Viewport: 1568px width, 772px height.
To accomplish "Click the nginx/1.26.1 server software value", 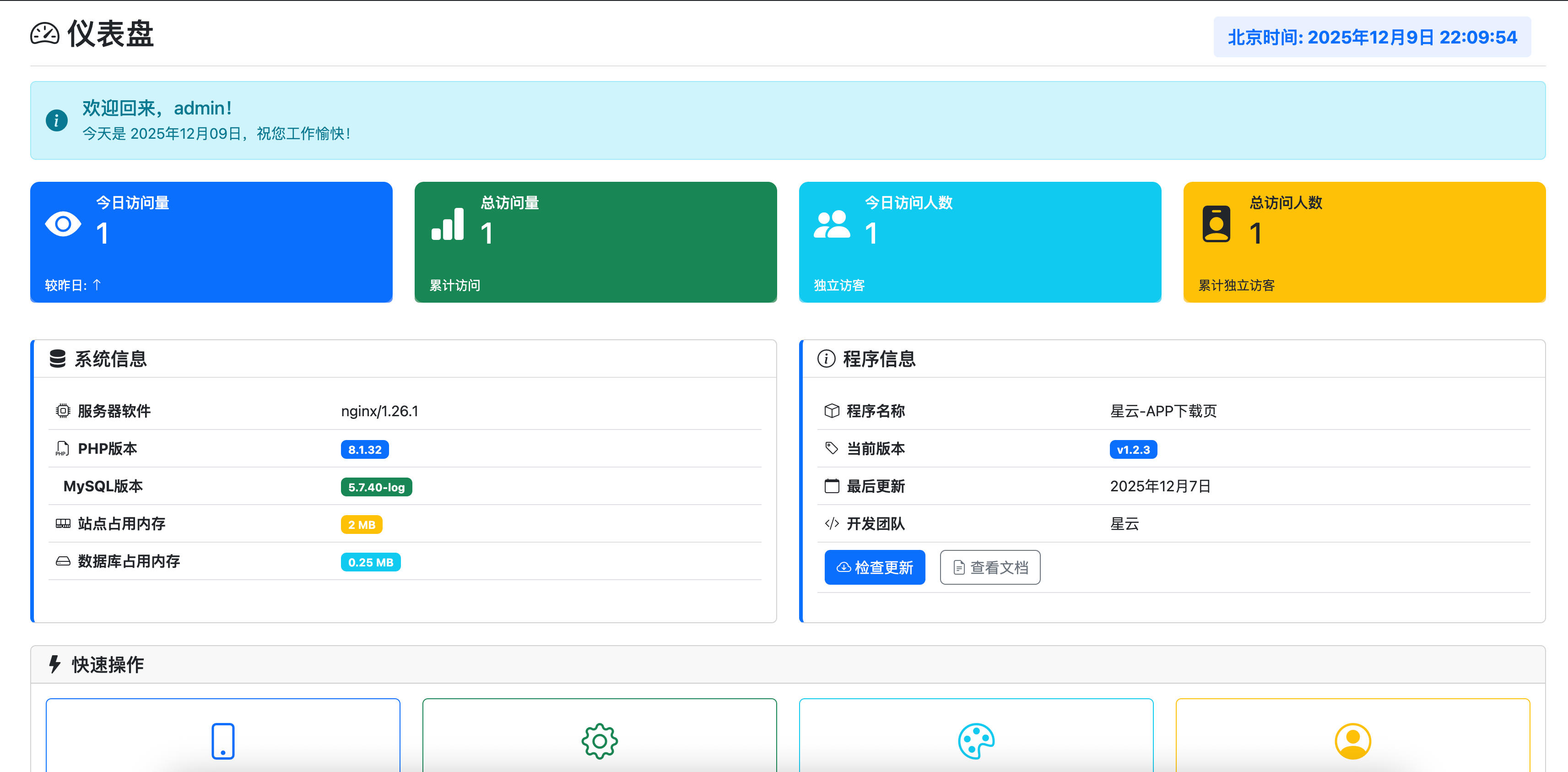I will point(380,411).
